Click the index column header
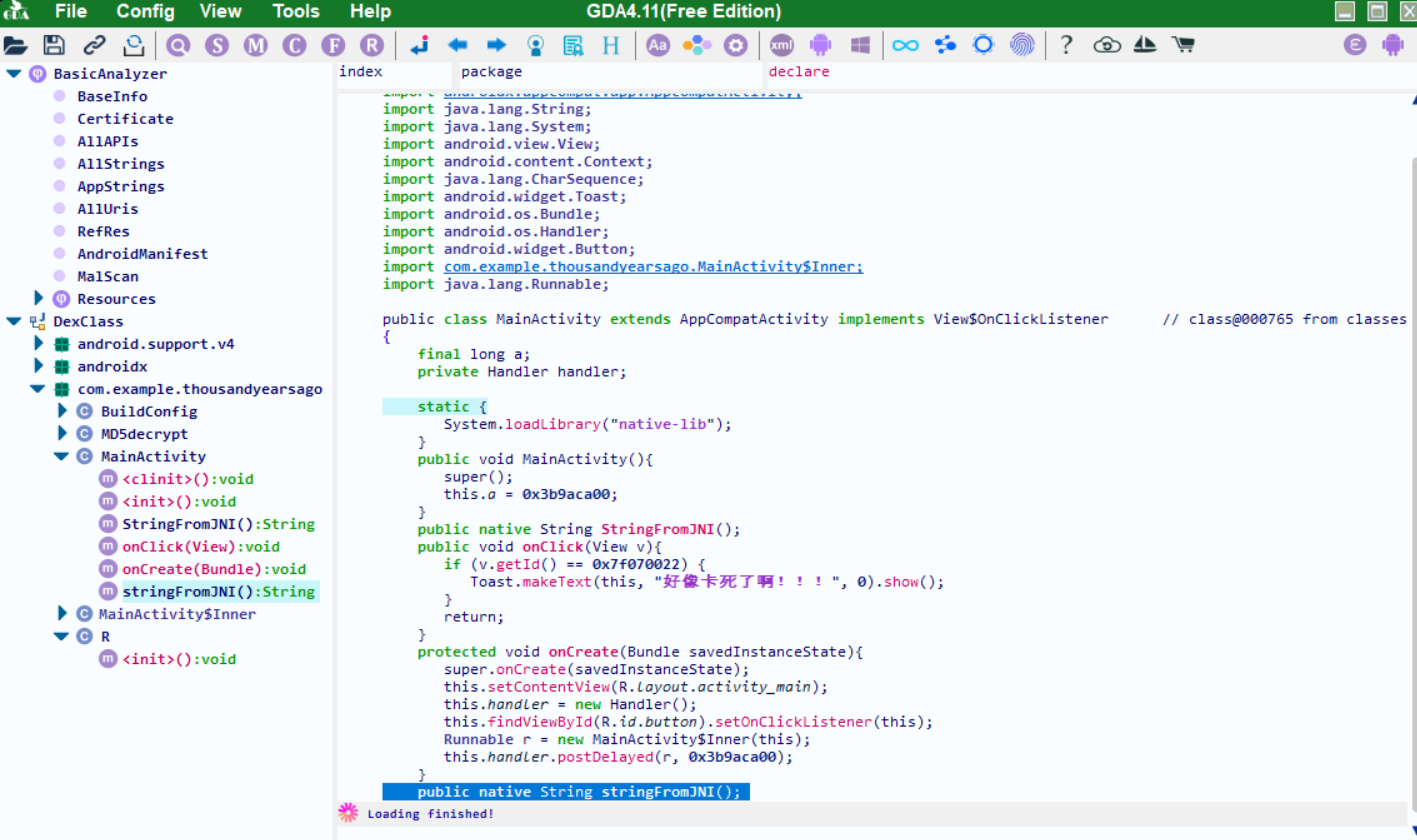 pyautogui.click(x=361, y=71)
